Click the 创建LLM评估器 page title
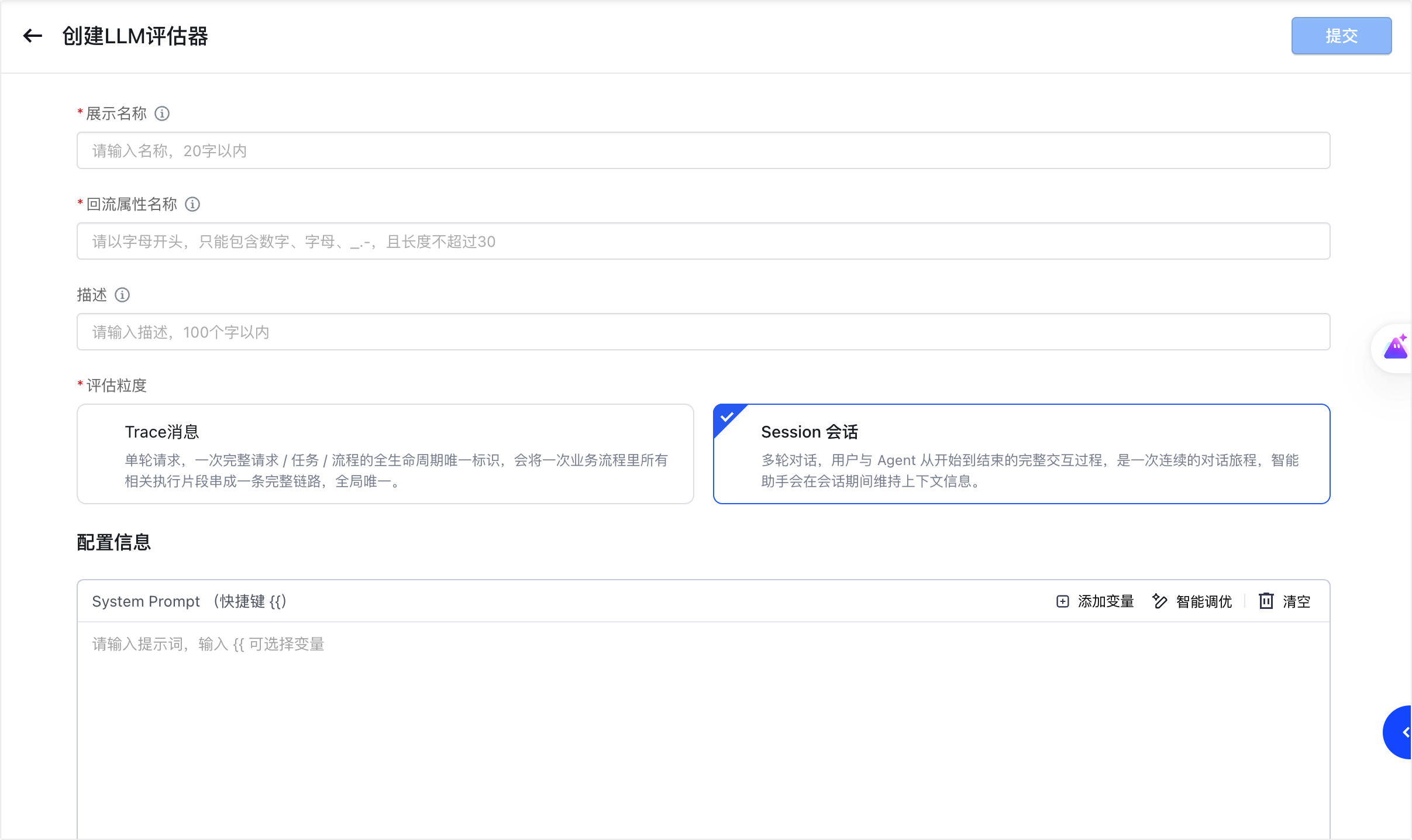1412x840 pixels. coord(135,36)
